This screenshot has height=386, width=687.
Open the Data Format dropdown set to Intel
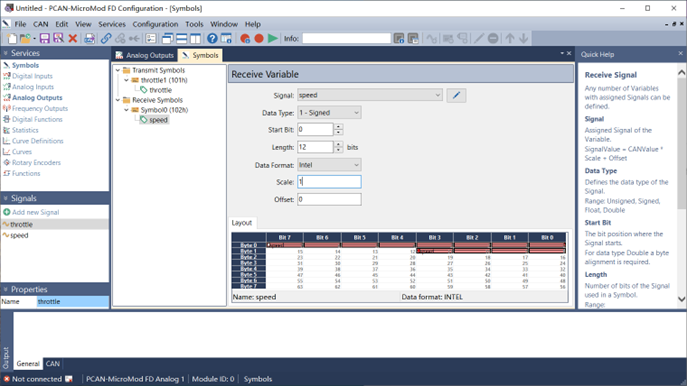coord(356,165)
